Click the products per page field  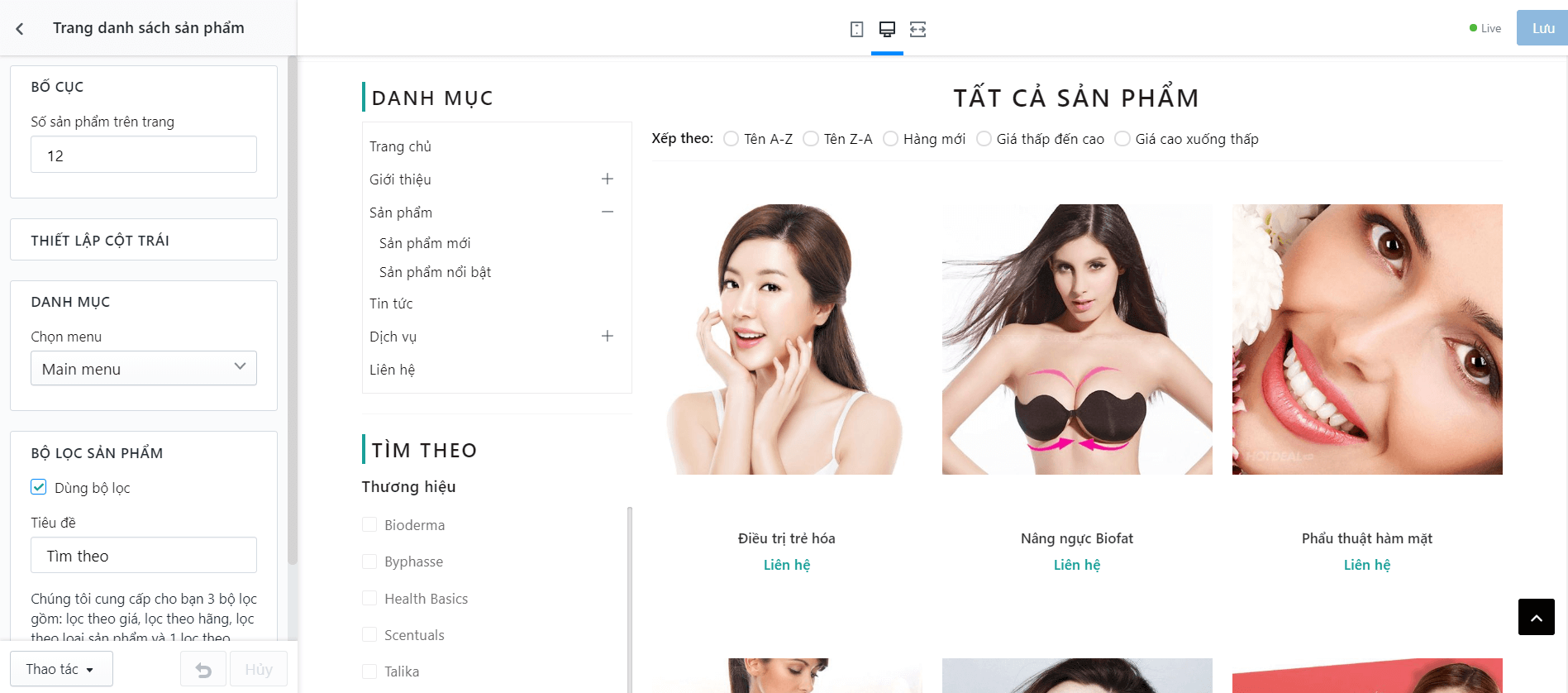pyautogui.click(x=144, y=155)
